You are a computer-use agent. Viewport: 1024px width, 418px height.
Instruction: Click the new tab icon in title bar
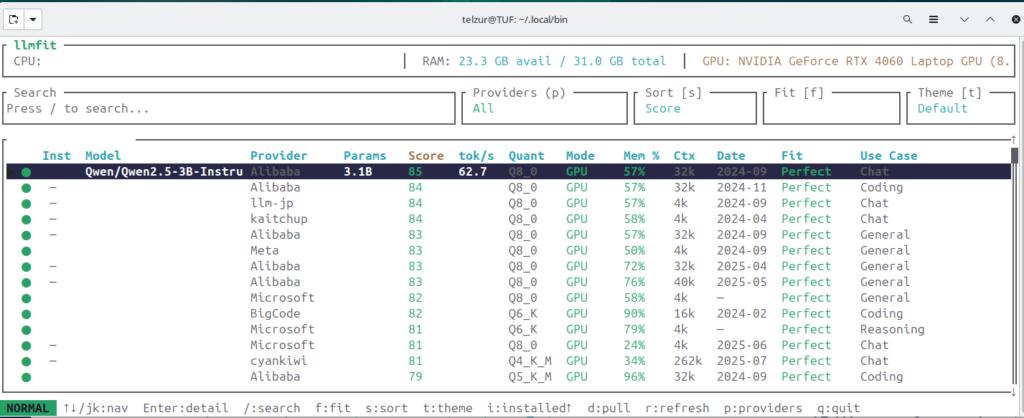click(x=12, y=19)
